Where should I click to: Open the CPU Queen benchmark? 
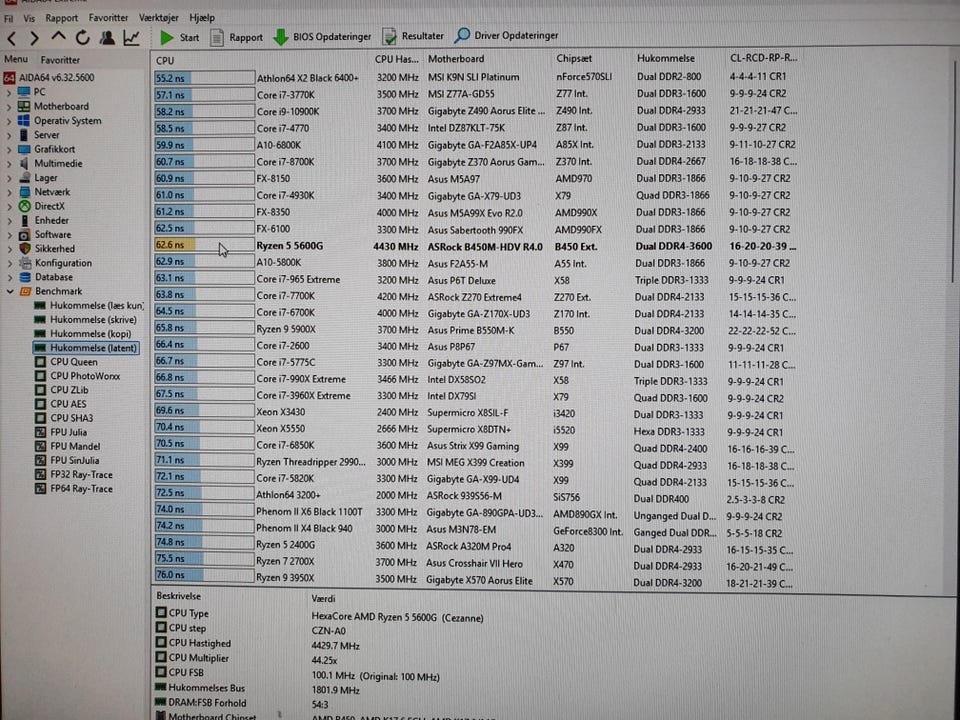point(66,362)
